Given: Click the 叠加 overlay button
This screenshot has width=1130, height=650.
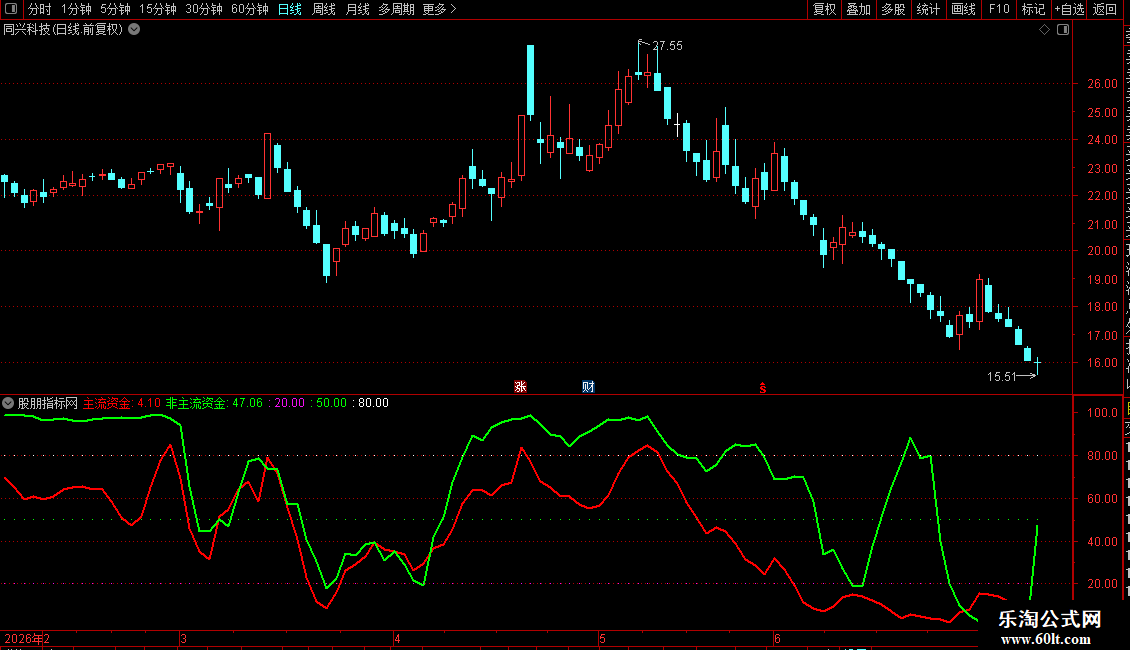Looking at the screenshot, I should [x=859, y=9].
